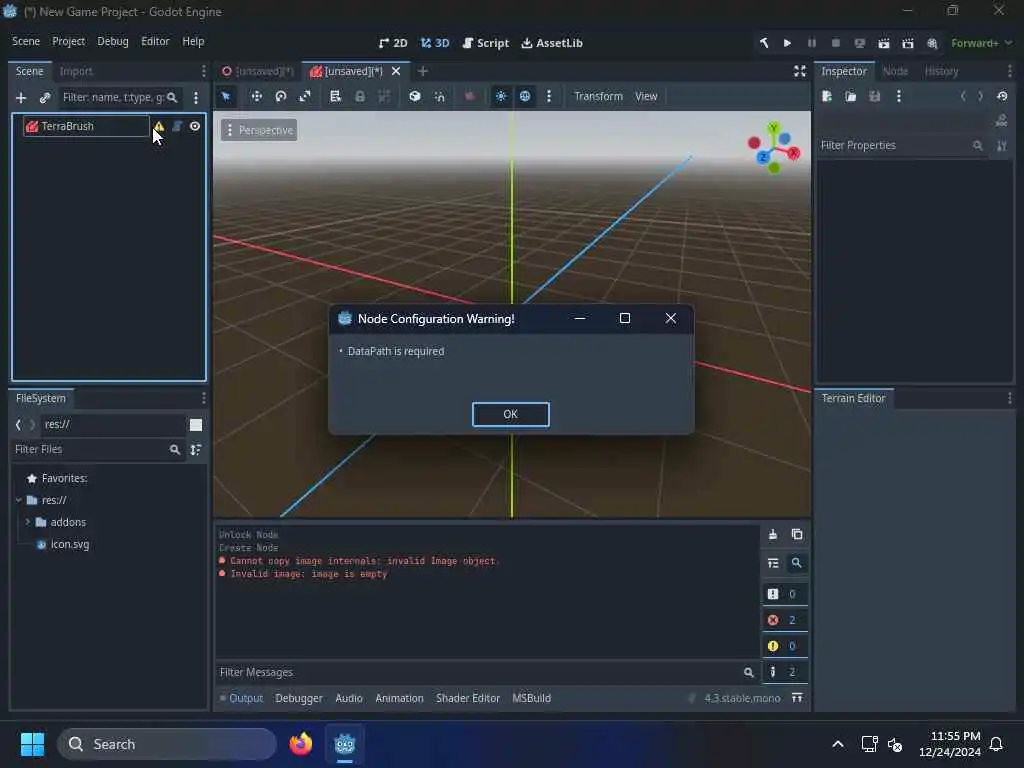Select the viewport Select Mode tool

pos(226,96)
